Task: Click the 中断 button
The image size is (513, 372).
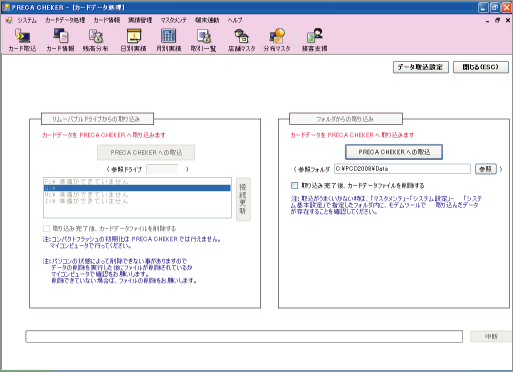Action: [491, 337]
